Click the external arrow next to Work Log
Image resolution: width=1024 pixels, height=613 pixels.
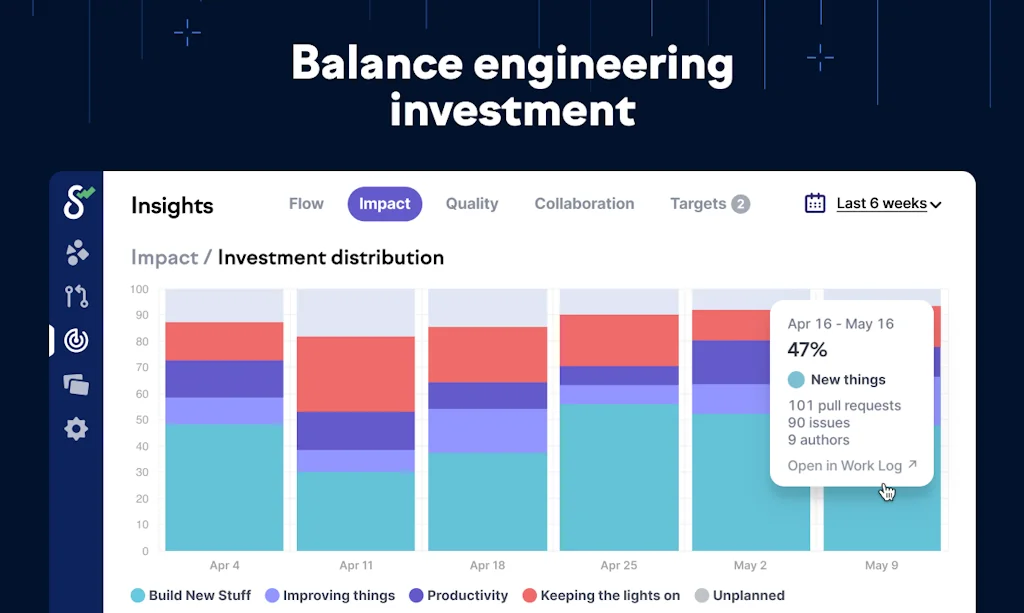(x=912, y=465)
